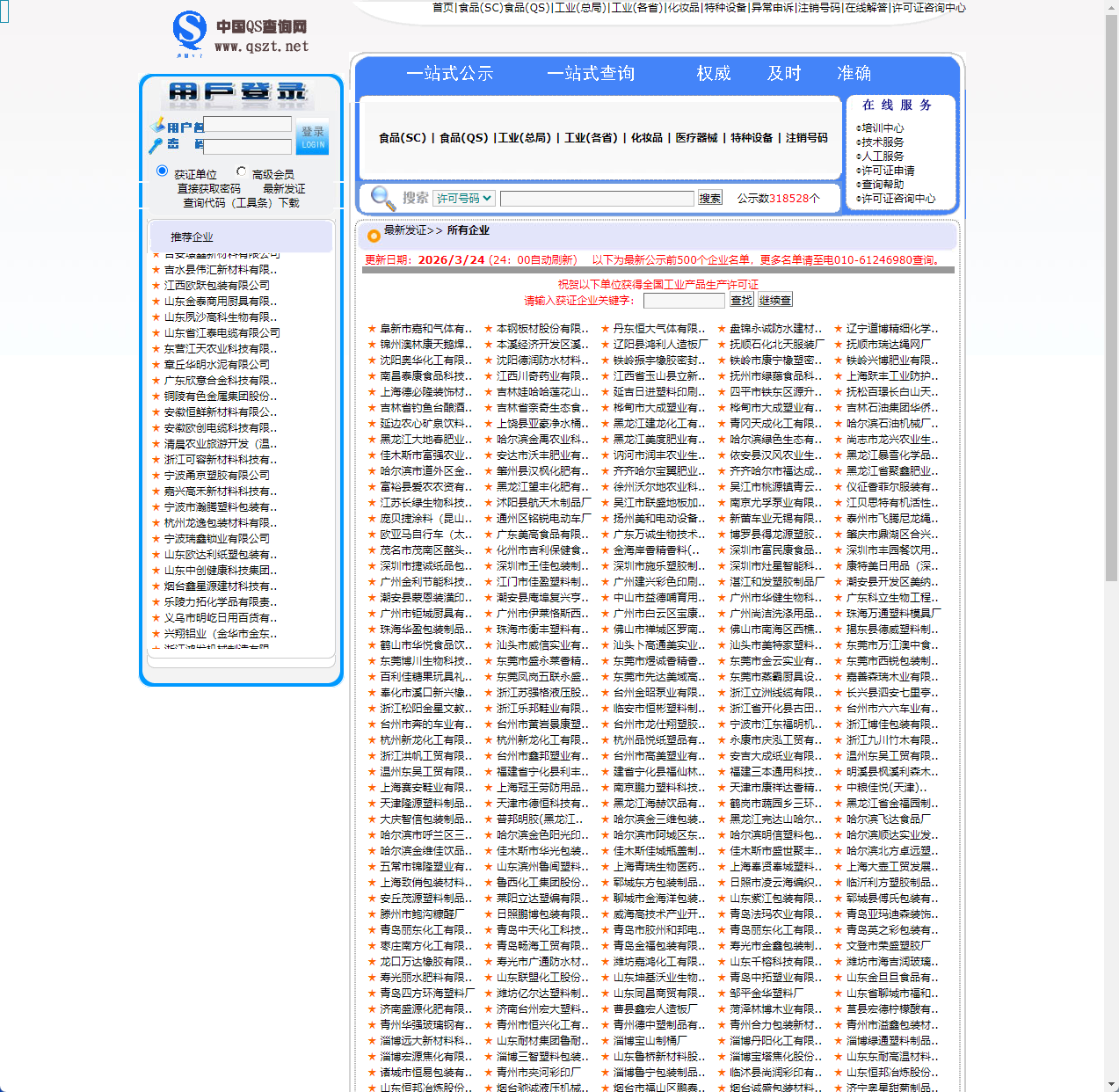Click the pencil icon beside the username field
This screenshot has height=1092, width=1119.
coord(158,126)
